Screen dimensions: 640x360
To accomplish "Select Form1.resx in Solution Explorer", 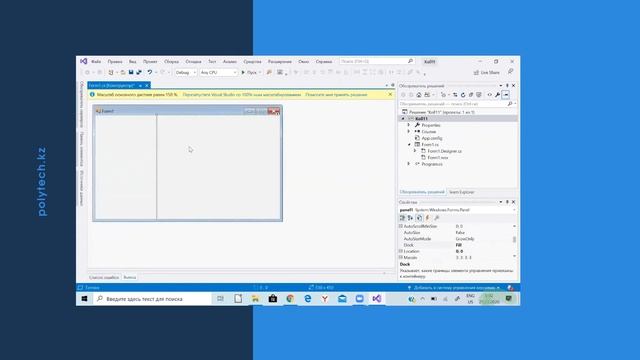I will (x=438, y=158).
